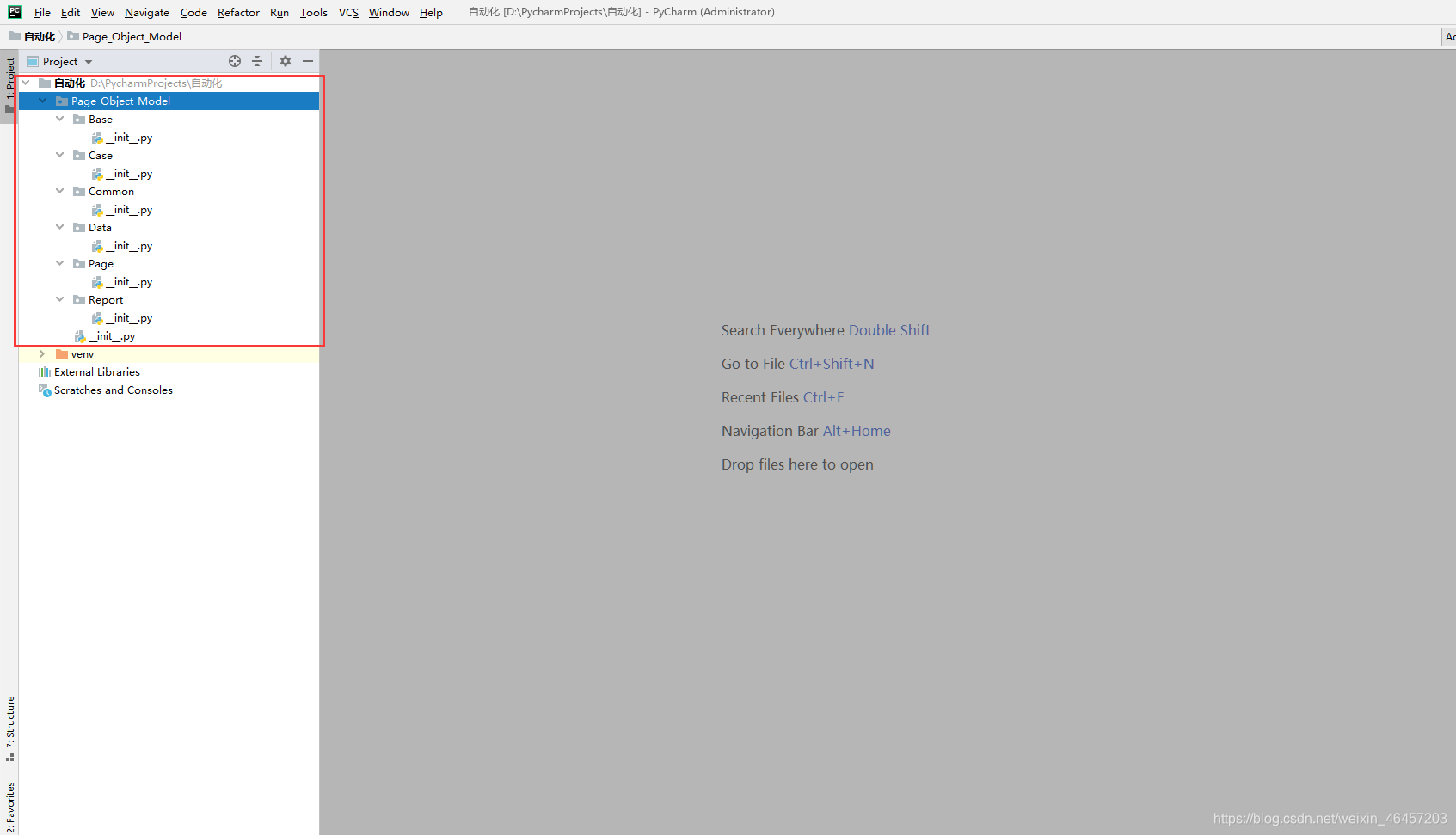Select __init__.py under Common
The height and width of the screenshot is (835, 1456).
pos(129,210)
